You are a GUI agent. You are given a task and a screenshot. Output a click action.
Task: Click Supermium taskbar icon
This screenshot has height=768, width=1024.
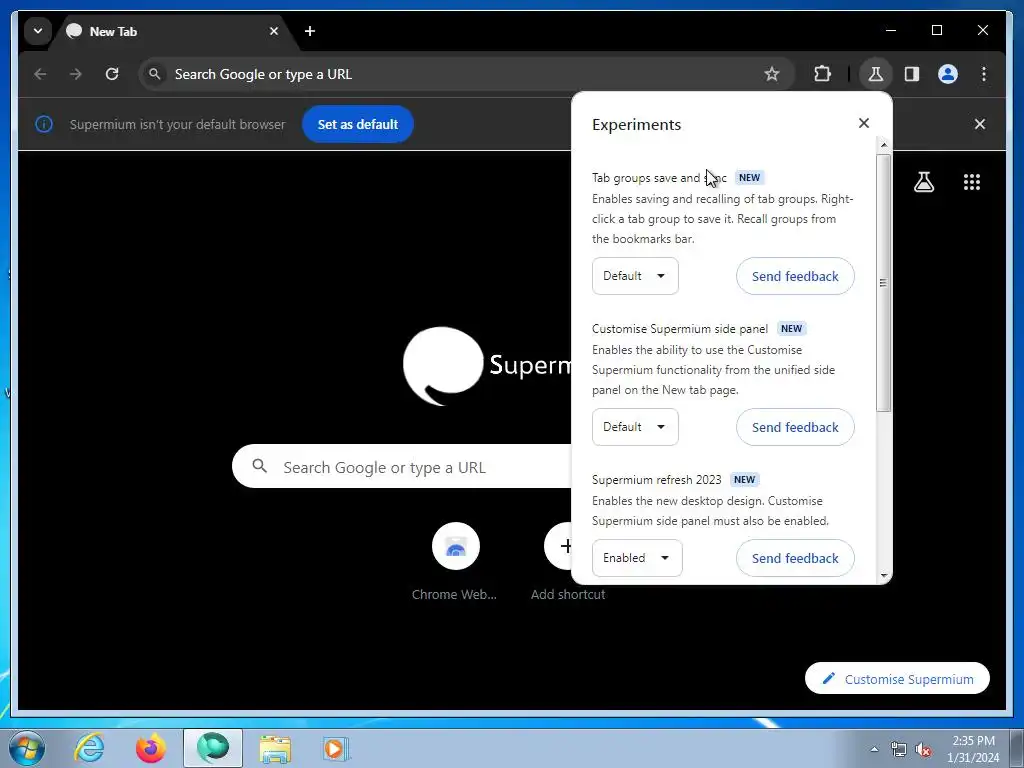tap(213, 748)
